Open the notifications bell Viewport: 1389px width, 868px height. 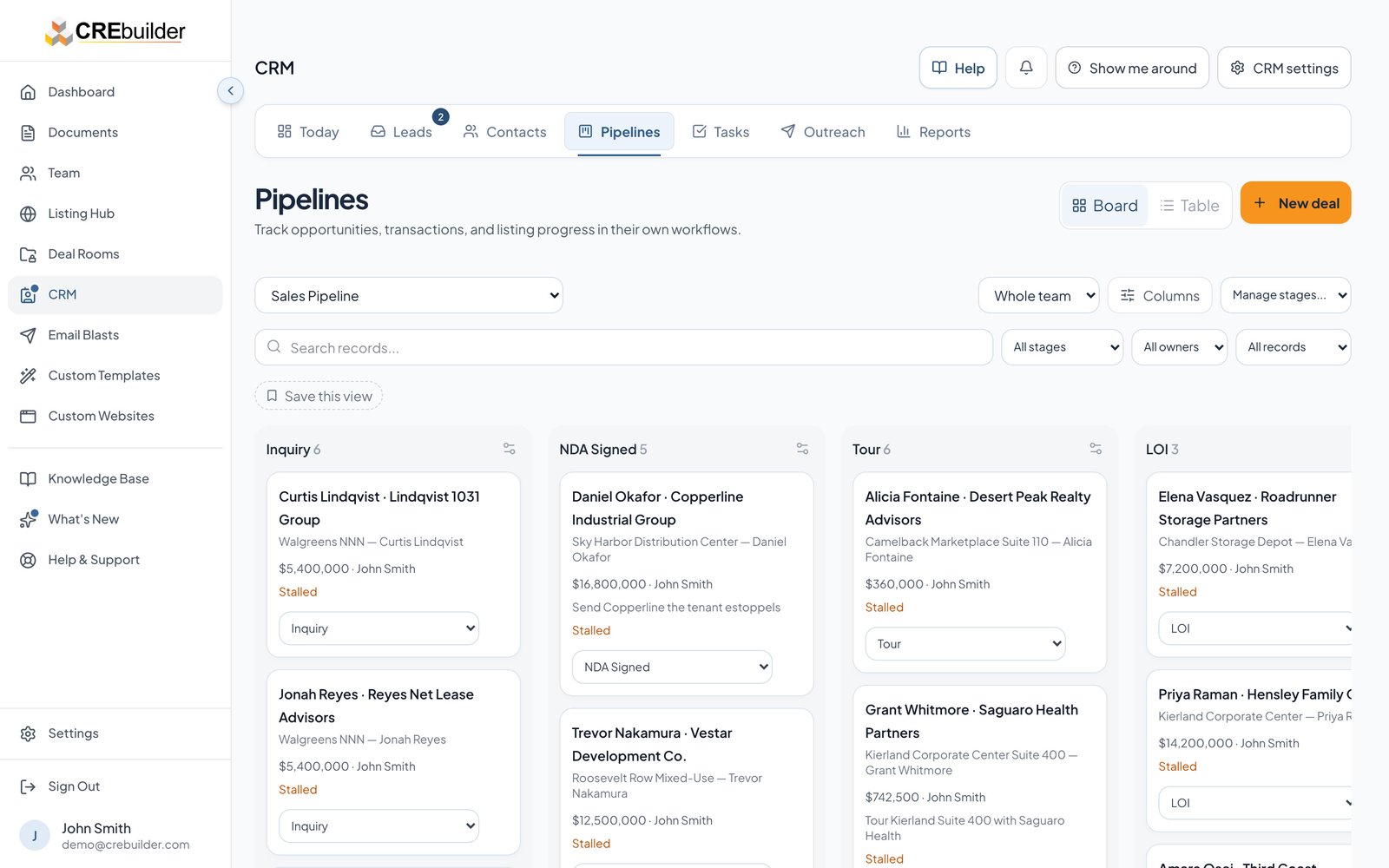coord(1026,68)
